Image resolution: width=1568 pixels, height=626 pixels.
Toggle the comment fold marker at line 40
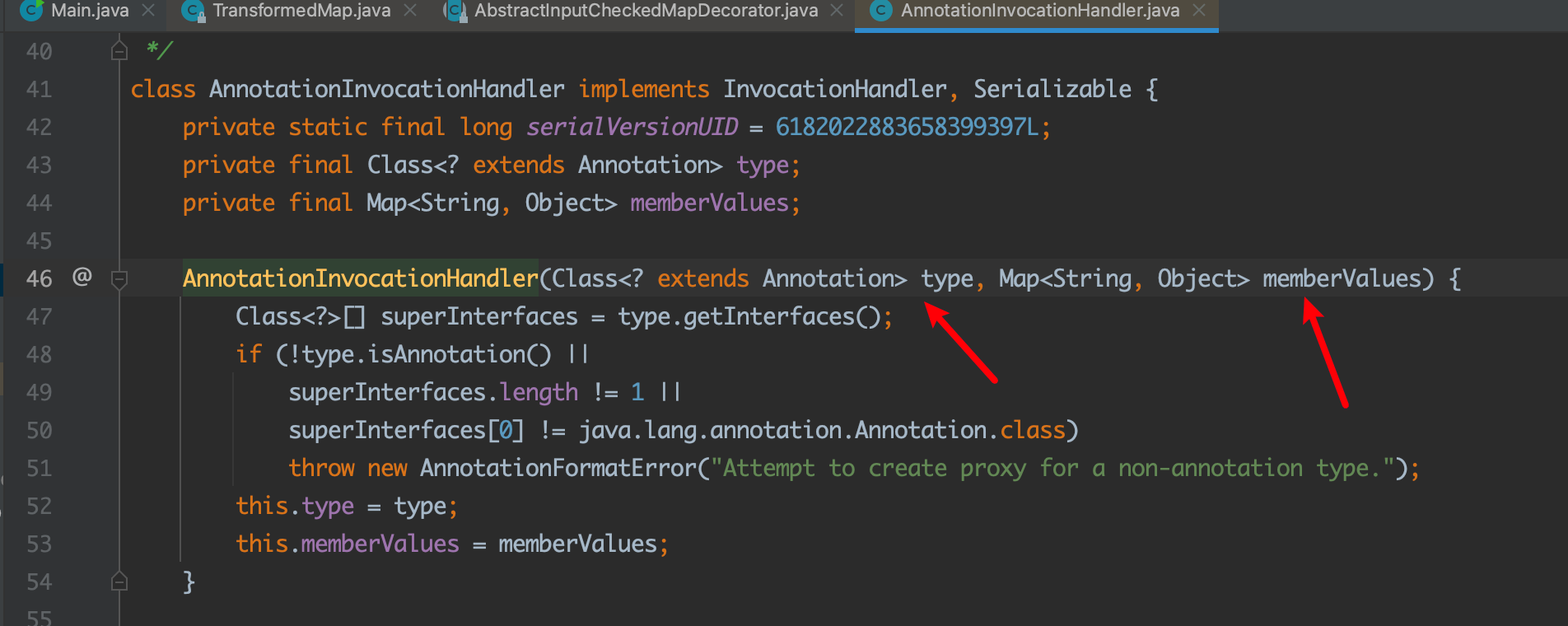(x=119, y=52)
